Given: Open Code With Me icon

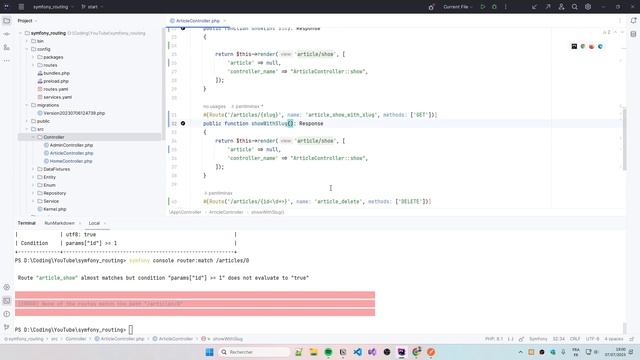Looking at the screenshot, I should click(x=562, y=7).
